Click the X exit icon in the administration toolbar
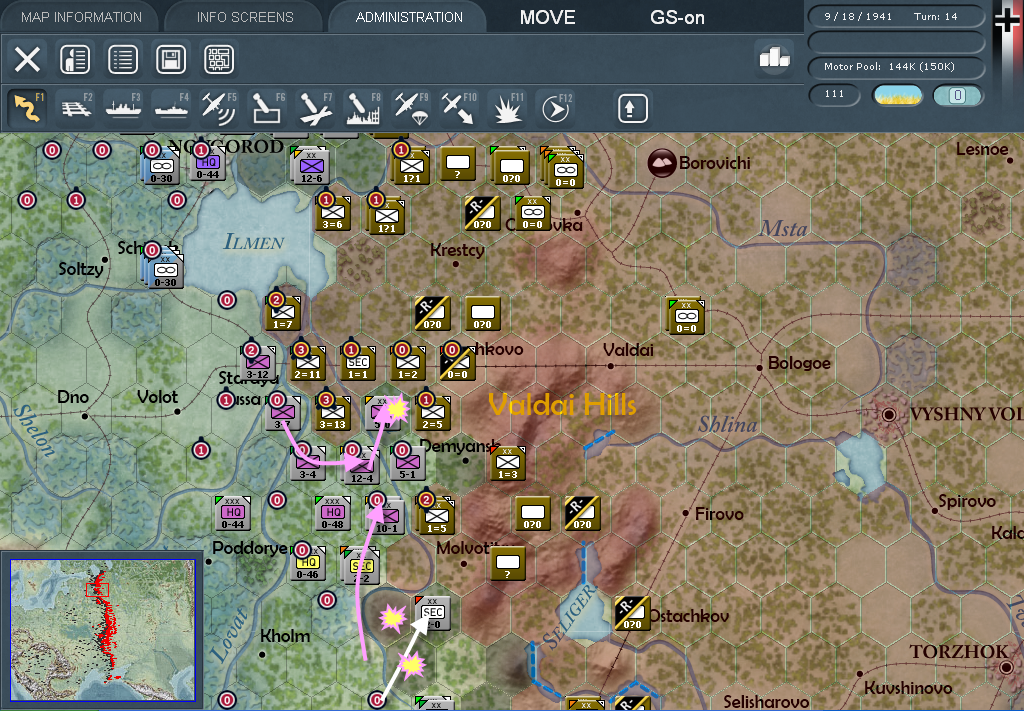1024x711 pixels. tap(27, 59)
